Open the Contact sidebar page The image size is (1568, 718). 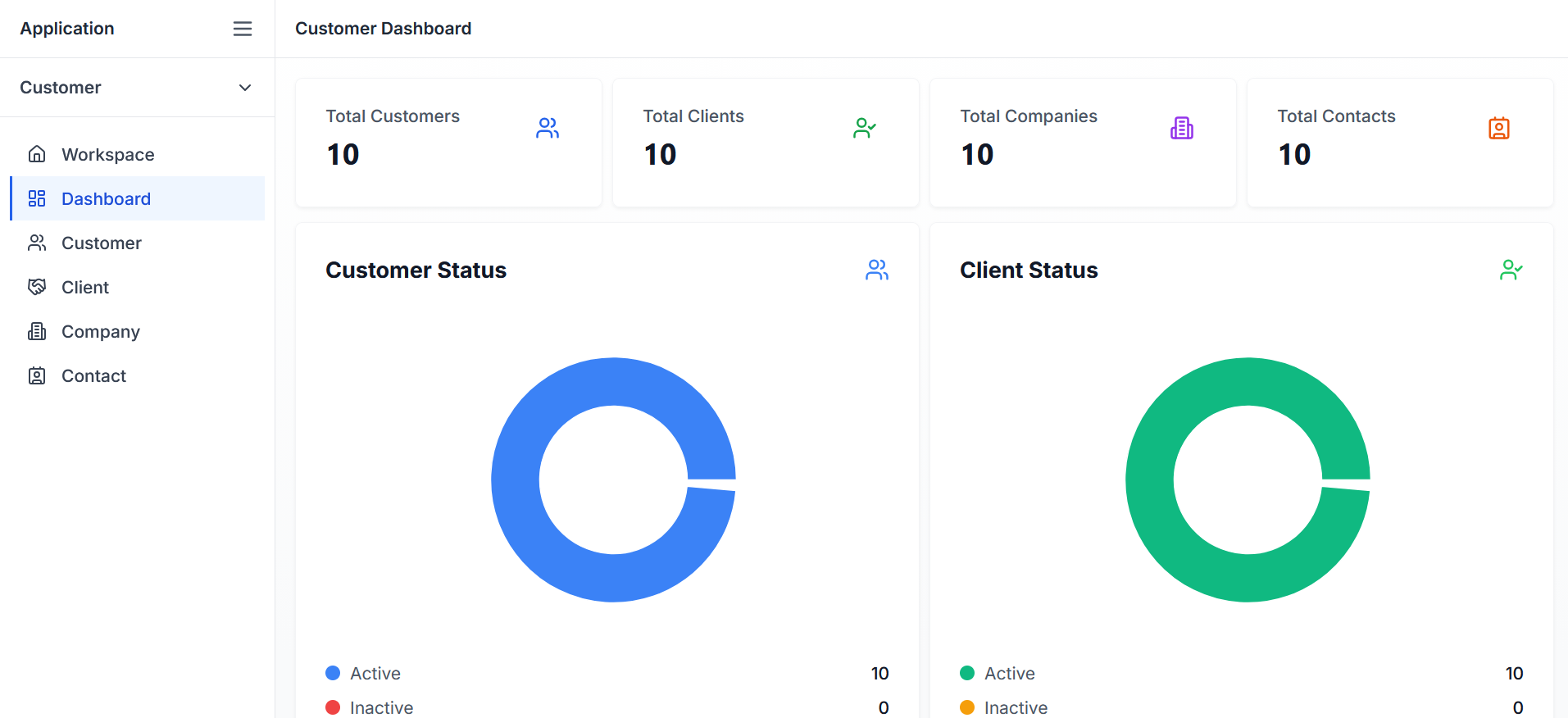[137, 375]
